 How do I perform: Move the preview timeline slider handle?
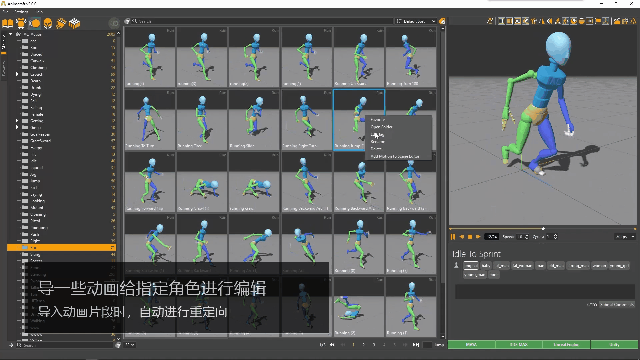coord(543,229)
